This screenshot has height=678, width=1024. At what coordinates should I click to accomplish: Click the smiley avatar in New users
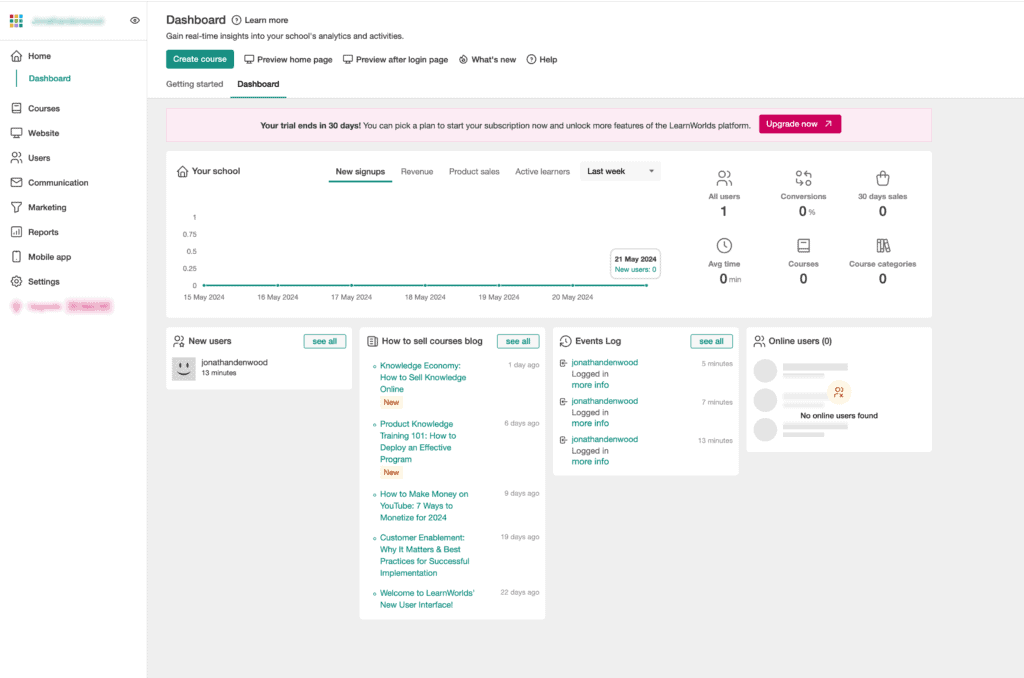click(183, 368)
